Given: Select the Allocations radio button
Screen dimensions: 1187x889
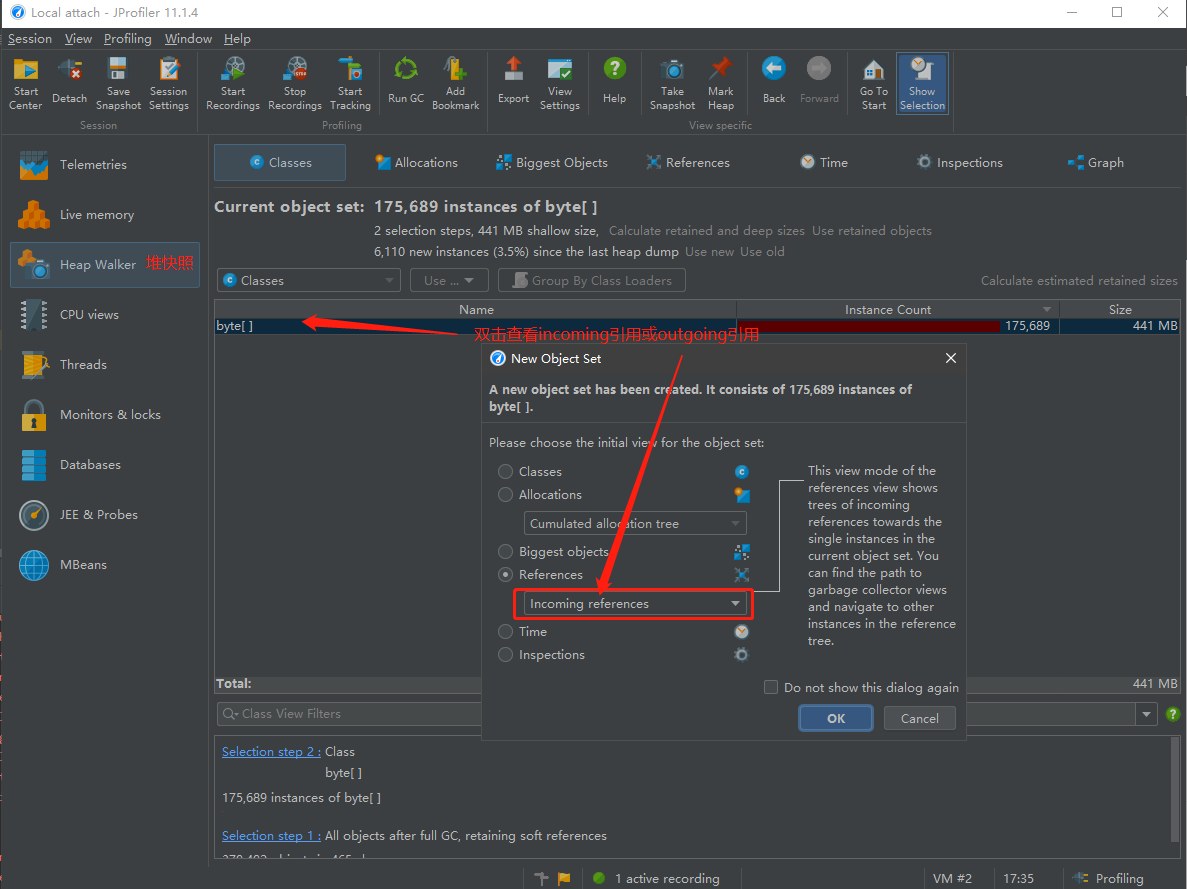Looking at the screenshot, I should tap(508, 494).
